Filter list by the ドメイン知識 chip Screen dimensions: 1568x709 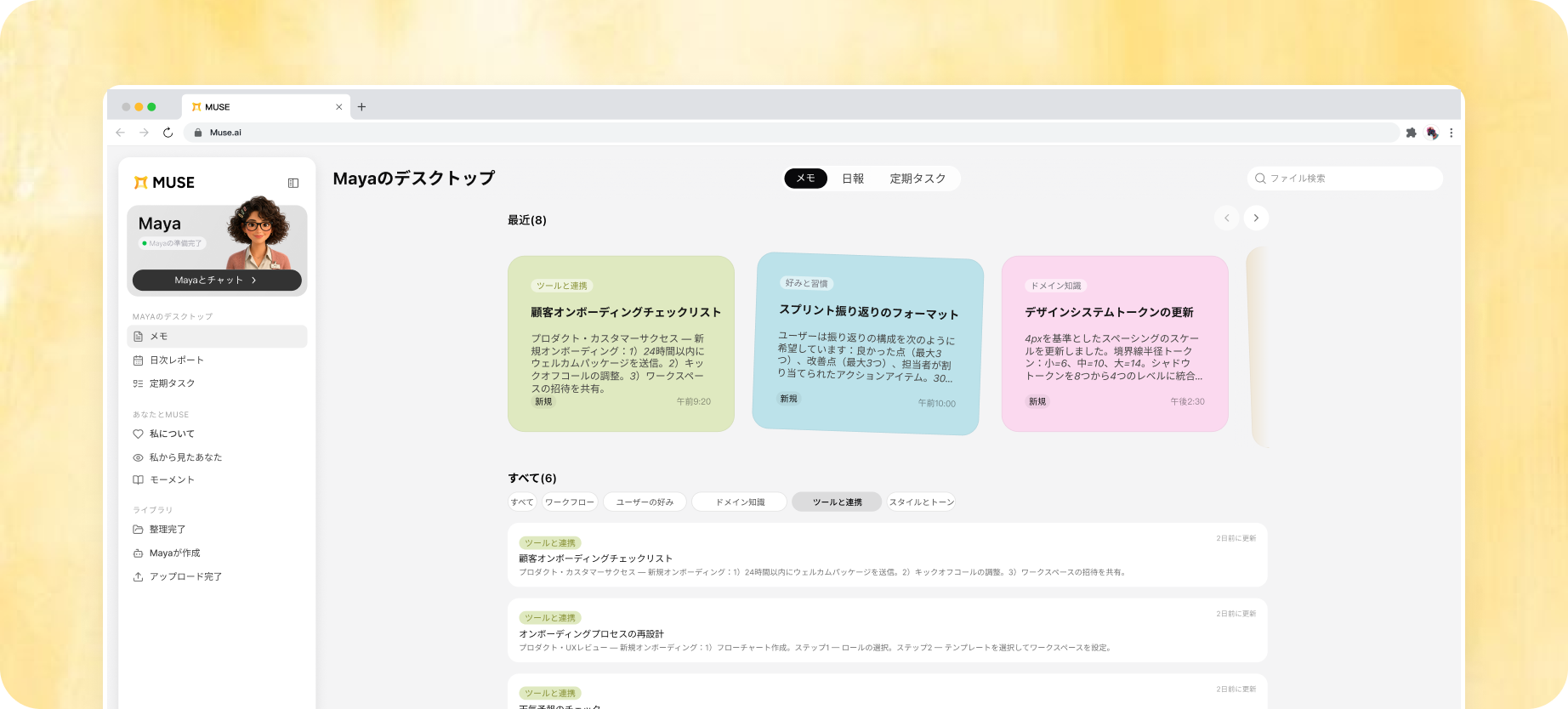pos(740,502)
